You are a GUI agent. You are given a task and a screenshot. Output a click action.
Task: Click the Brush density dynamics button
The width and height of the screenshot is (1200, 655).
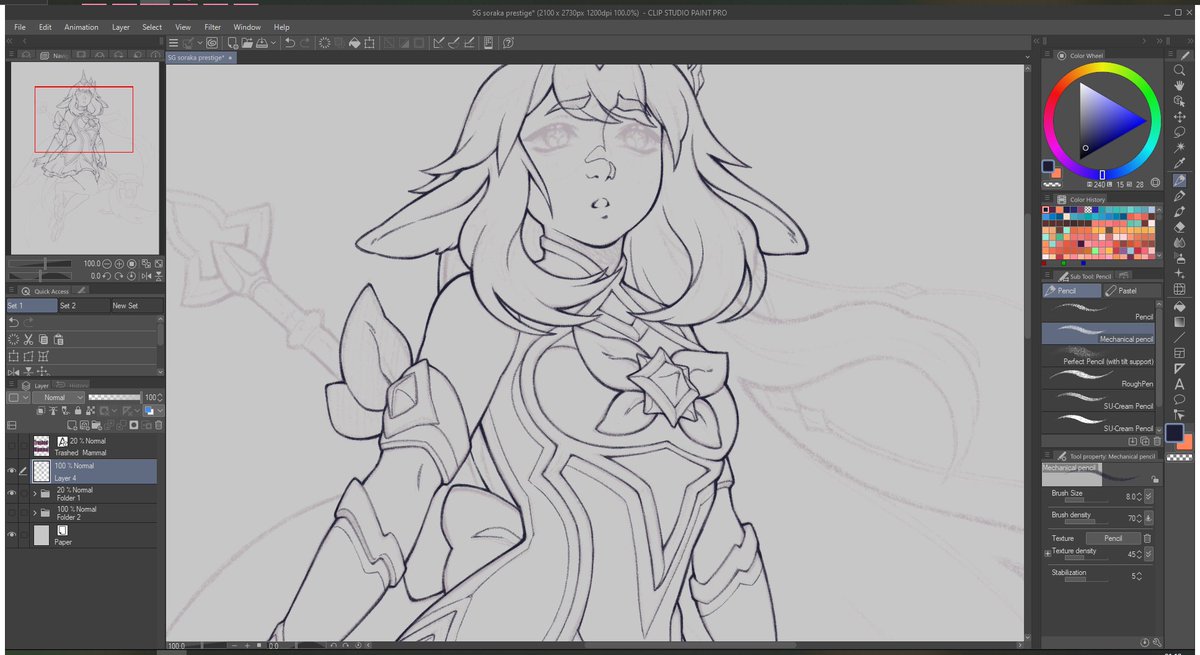pos(1148,517)
